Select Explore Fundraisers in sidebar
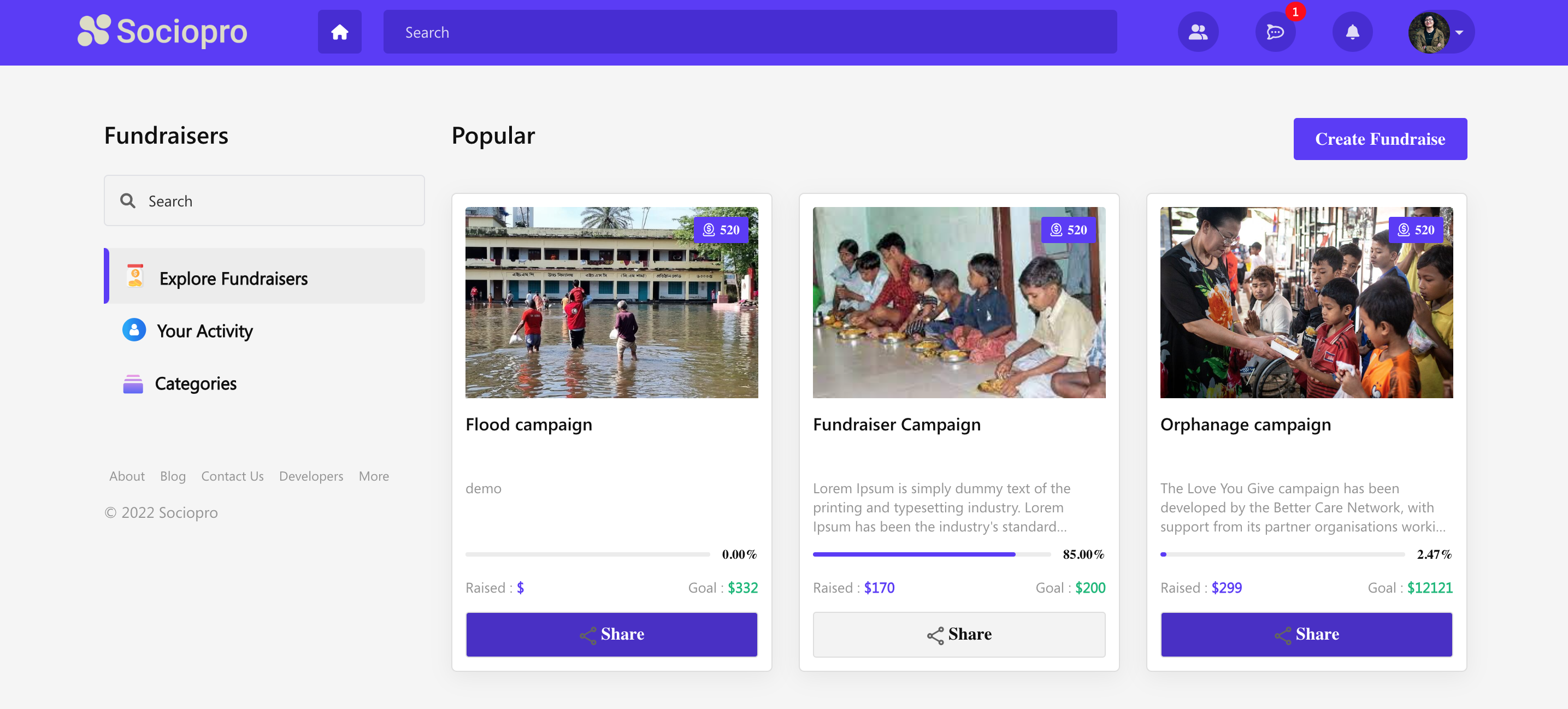This screenshot has height=709, width=1568. pyautogui.click(x=233, y=278)
